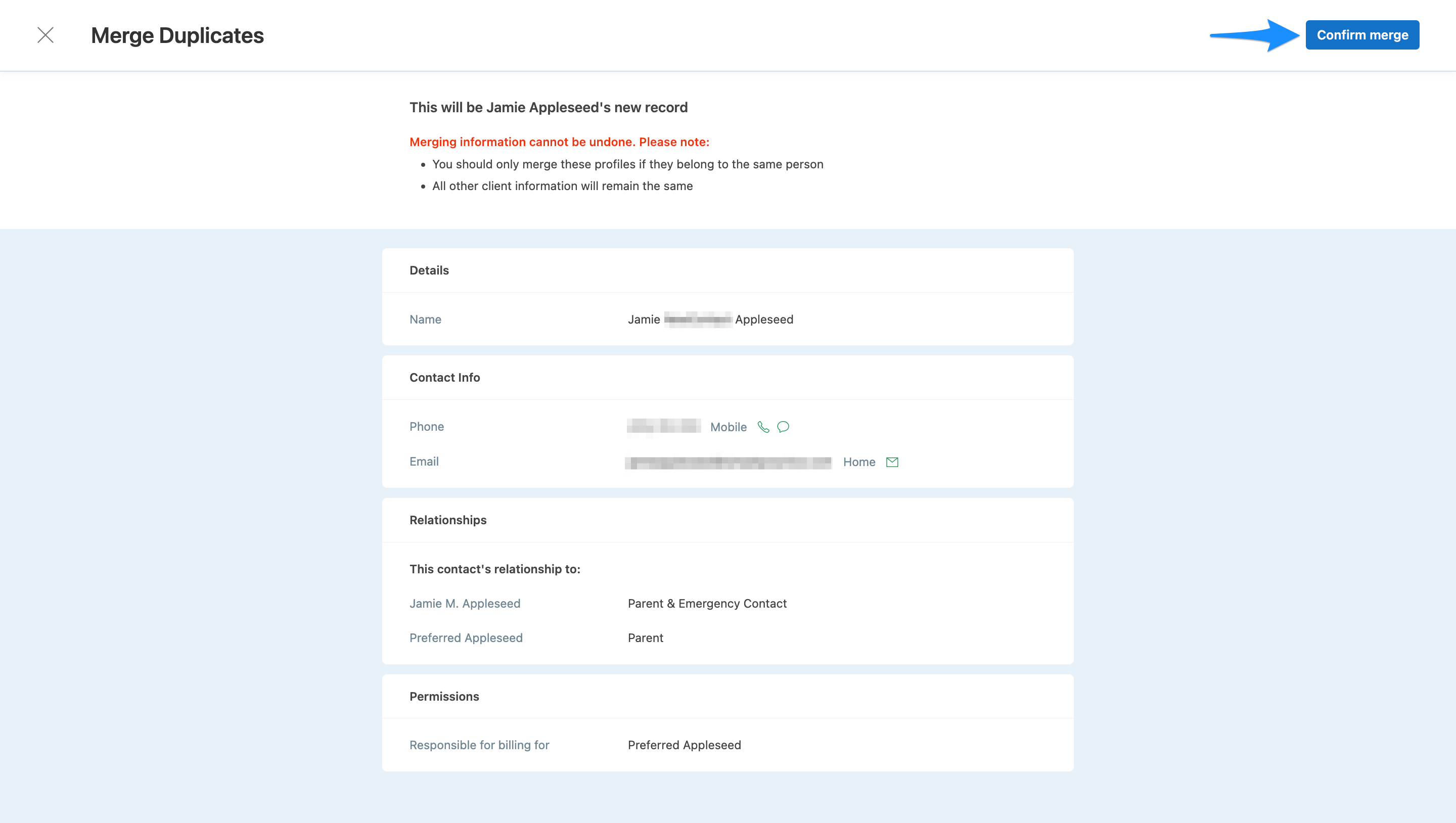
Task: Click the email envelope icon beside Home
Action: pos(892,462)
